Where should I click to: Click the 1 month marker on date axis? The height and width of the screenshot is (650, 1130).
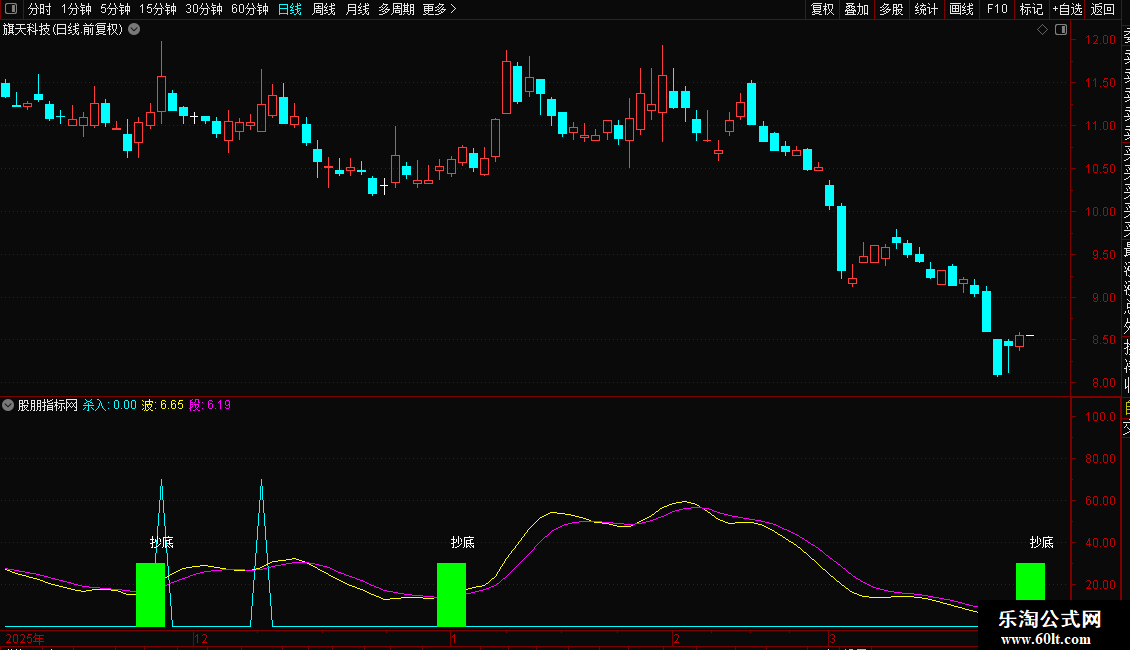point(454,638)
